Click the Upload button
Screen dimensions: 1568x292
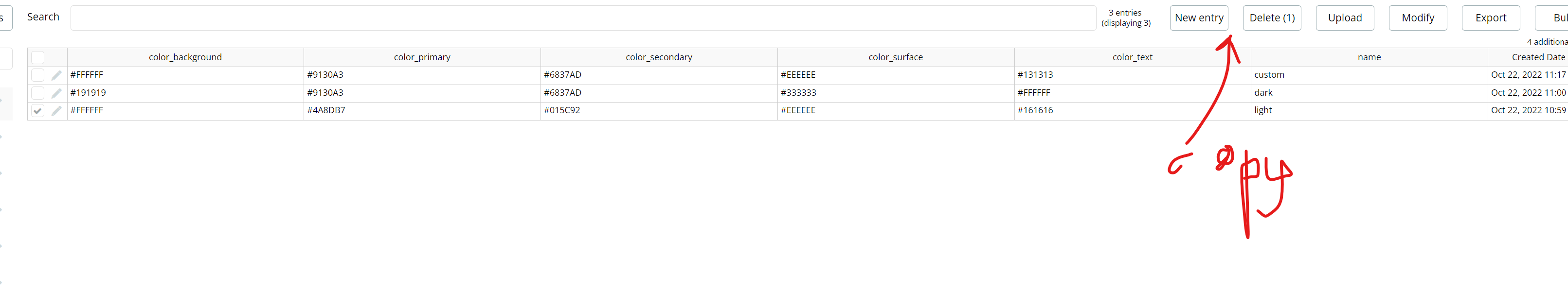(1345, 18)
